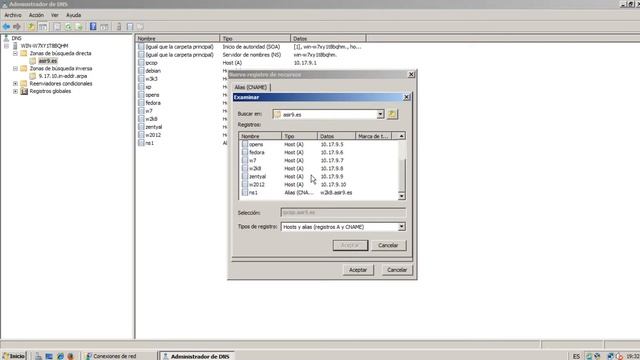
Task: Open the Ayuda menu
Action: 73,15
